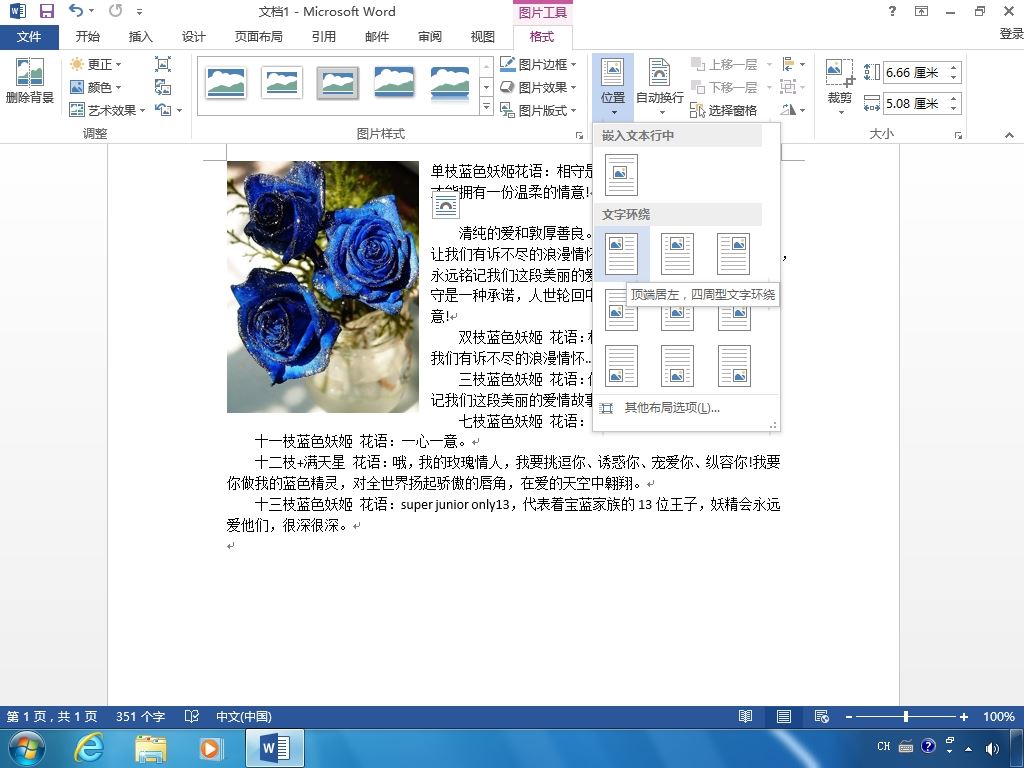
Task: Switch to the Design (设计) tab
Action: pyautogui.click(x=193, y=37)
